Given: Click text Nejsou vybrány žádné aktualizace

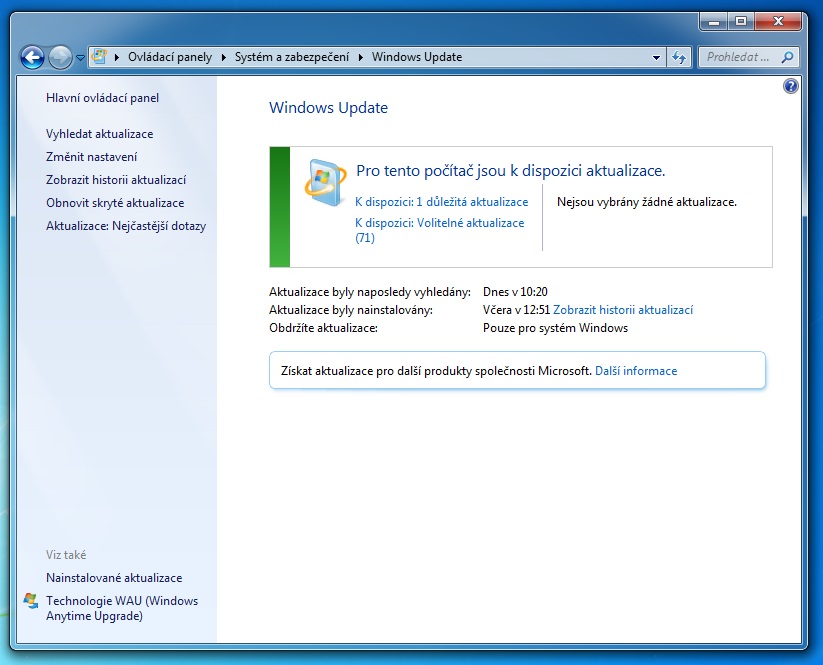Looking at the screenshot, I should pyautogui.click(x=647, y=202).
